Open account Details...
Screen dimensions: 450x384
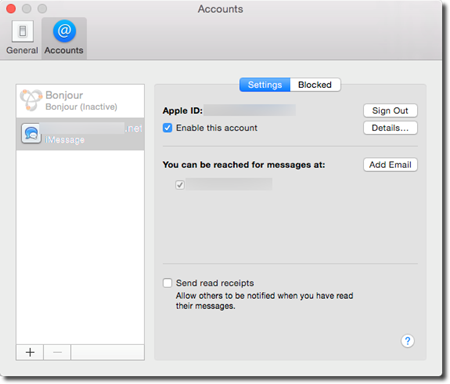pyautogui.click(x=390, y=128)
